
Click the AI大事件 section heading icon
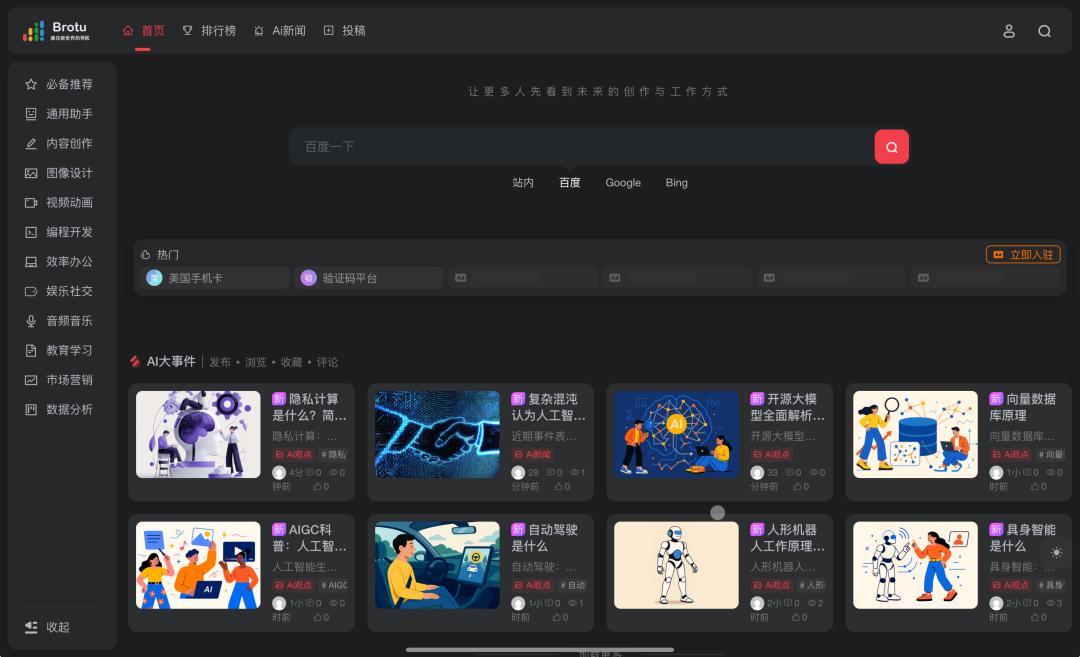point(135,362)
